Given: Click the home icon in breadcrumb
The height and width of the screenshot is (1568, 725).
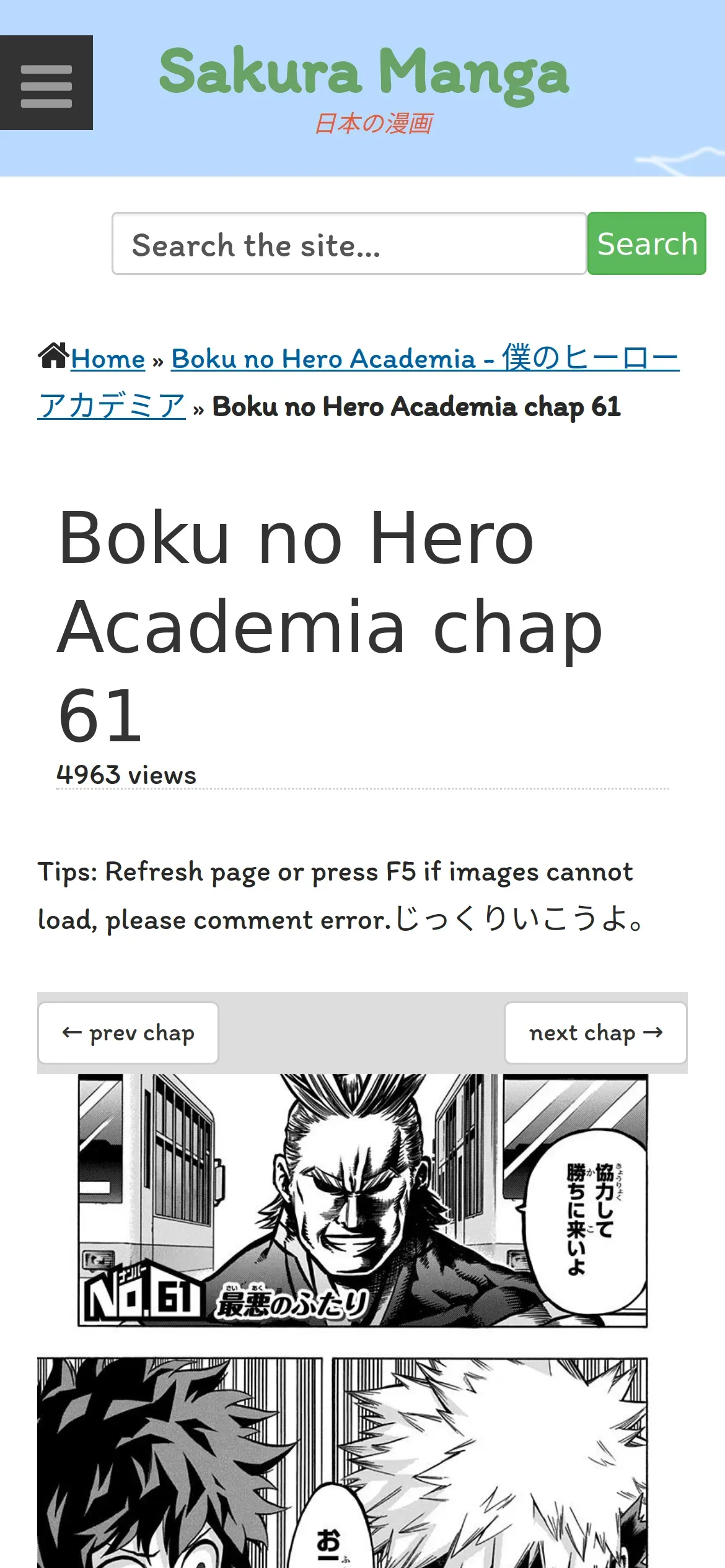Looking at the screenshot, I should pyautogui.click(x=53, y=356).
